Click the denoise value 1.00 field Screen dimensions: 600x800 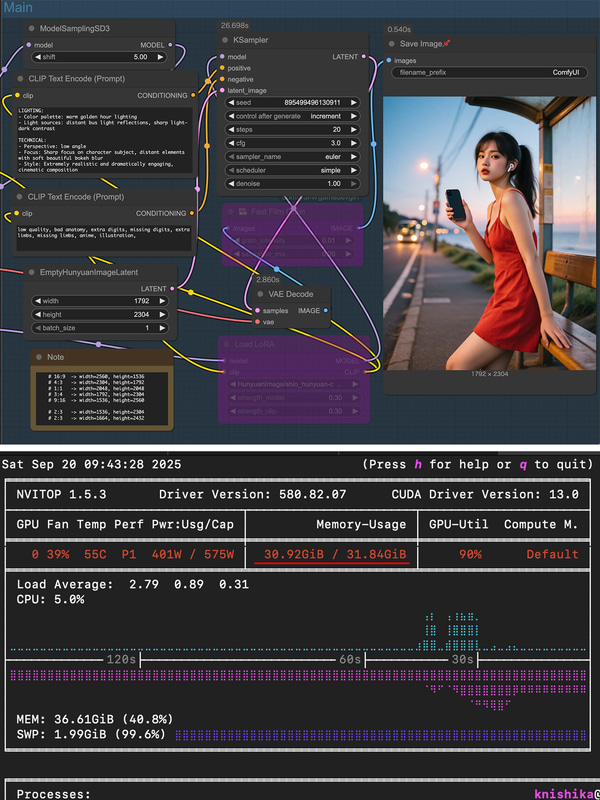pyautogui.click(x=292, y=184)
